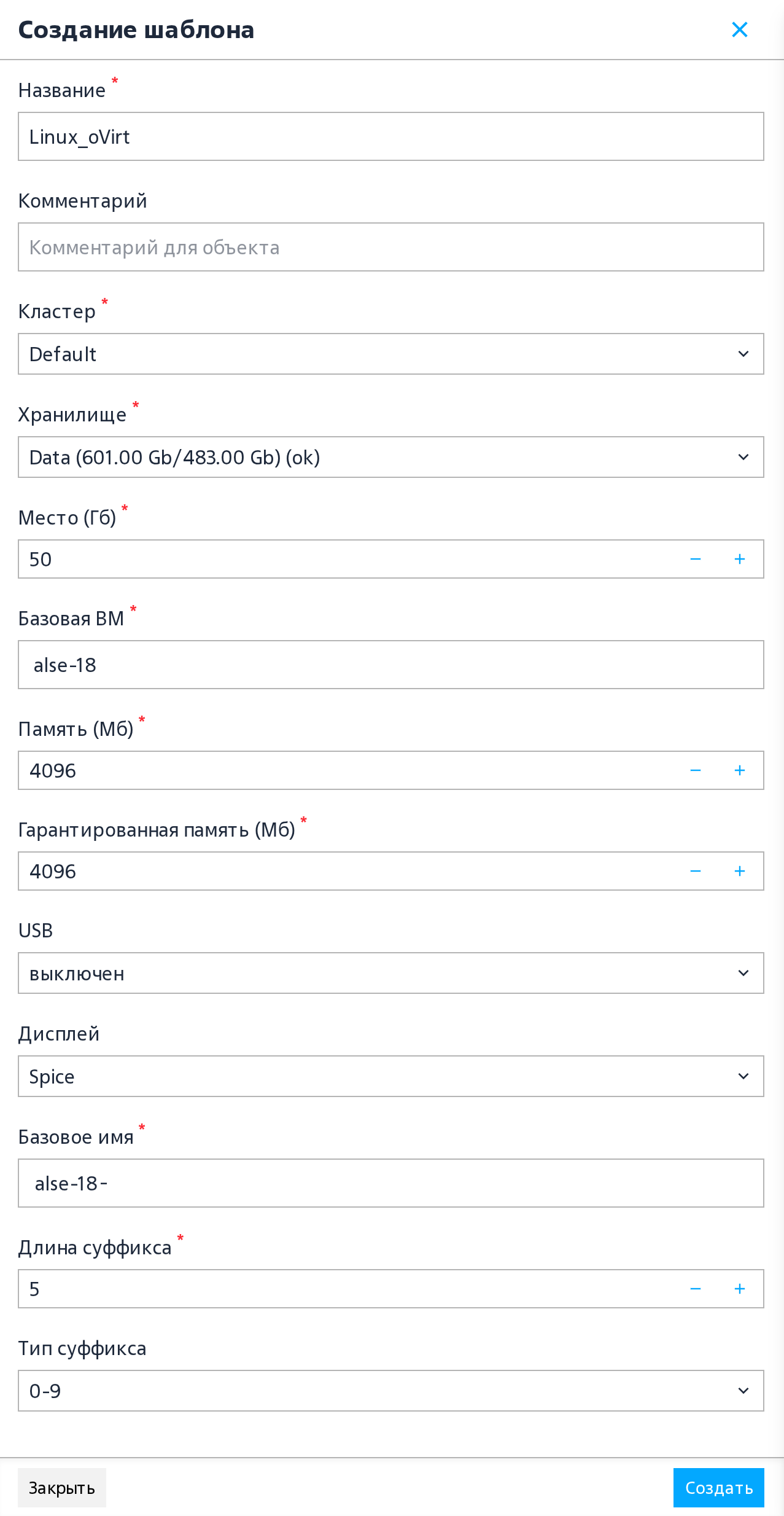Image resolution: width=784 pixels, height=1516 pixels.
Task: Click plus icon in Память (Мб) field
Action: coord(740,770)
